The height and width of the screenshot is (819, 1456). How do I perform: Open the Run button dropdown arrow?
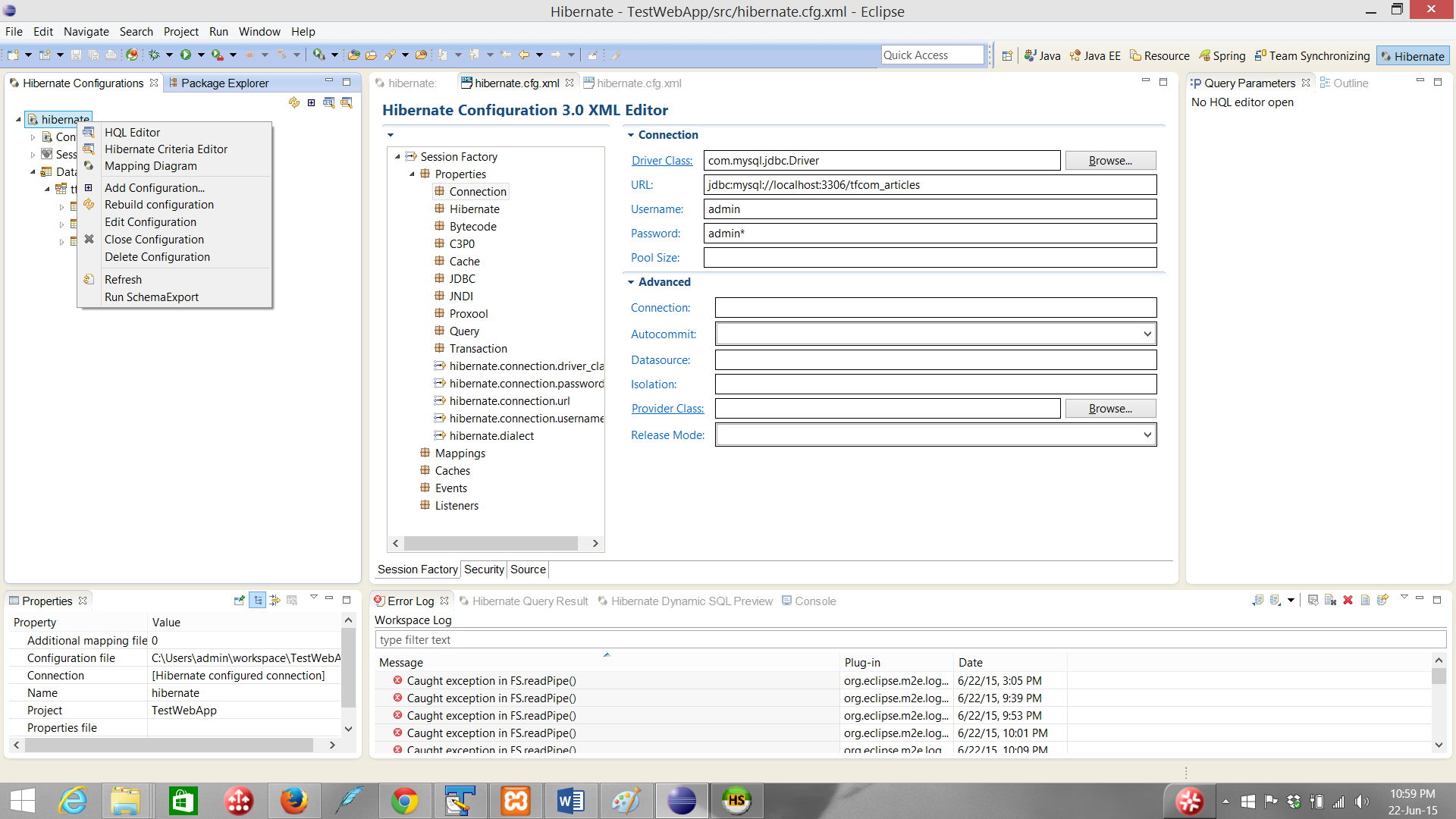[201, 55]
